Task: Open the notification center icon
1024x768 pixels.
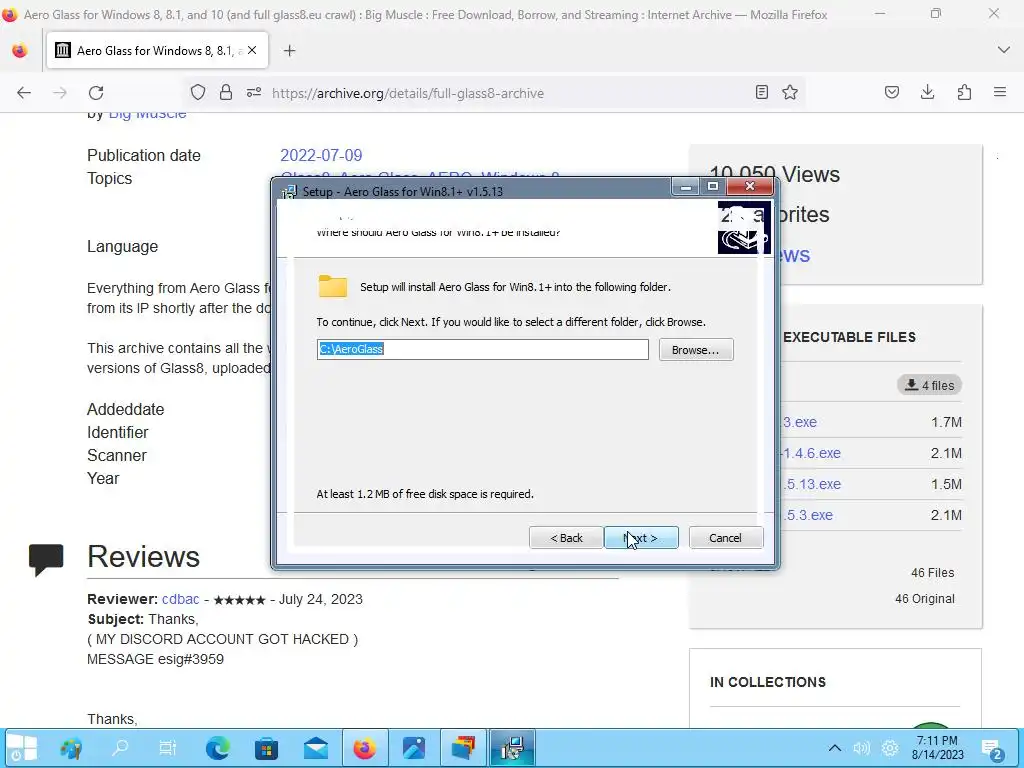Action: 991,749
